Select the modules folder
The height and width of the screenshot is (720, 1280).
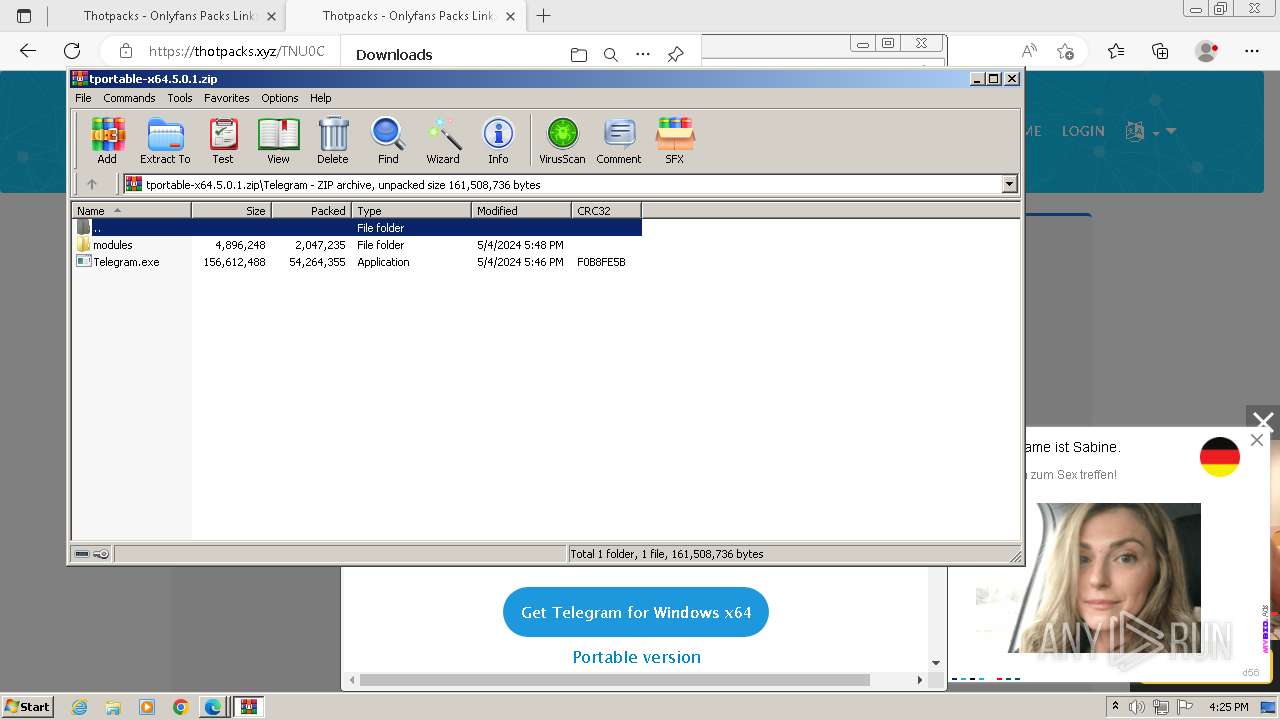tap(112, 245)
